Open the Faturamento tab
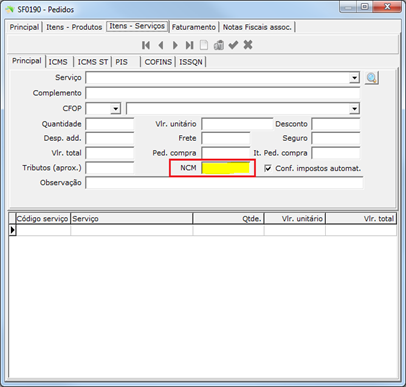406x387 pixels. (194, 27)
